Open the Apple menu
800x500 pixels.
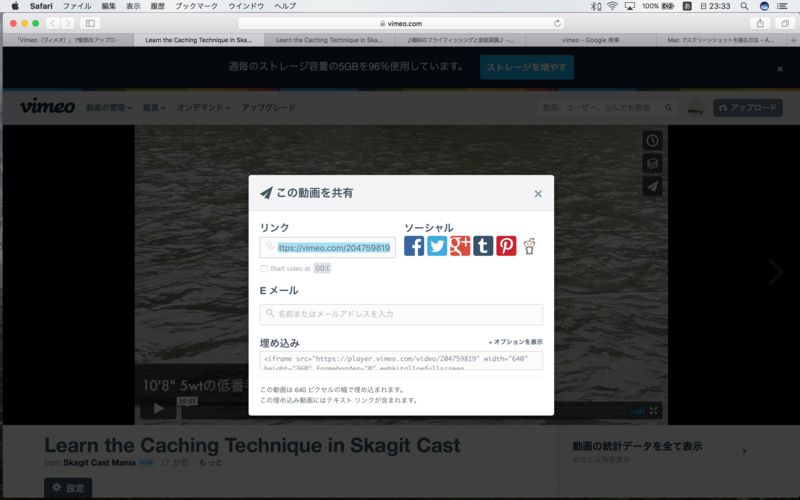click(x=15, y=6)
